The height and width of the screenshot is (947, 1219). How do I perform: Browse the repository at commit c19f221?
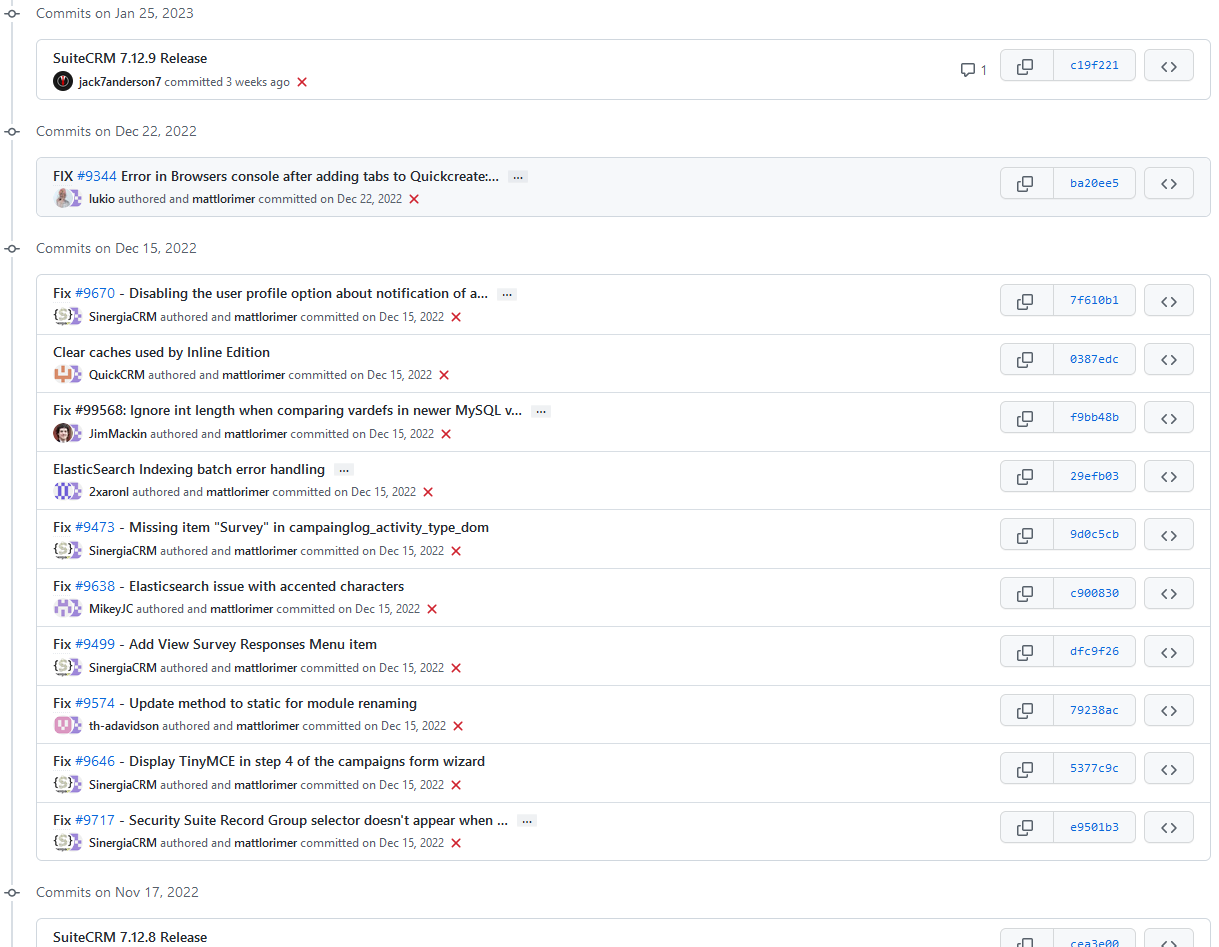[1169, 67]
